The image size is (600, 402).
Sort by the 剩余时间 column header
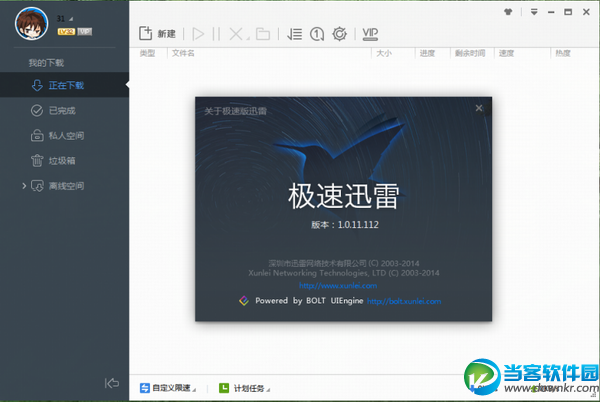click(x=470, y=53)
